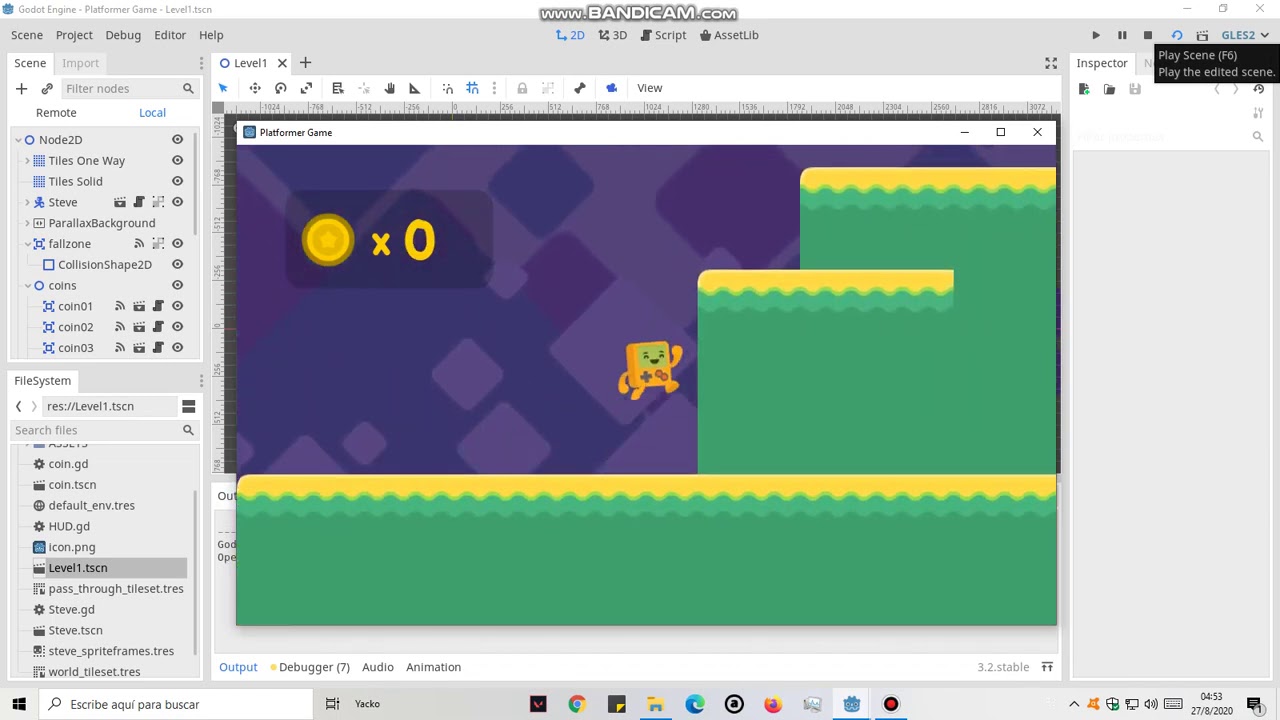
Task: Collapse the fallzone node
Action: (x=28, y=244)
